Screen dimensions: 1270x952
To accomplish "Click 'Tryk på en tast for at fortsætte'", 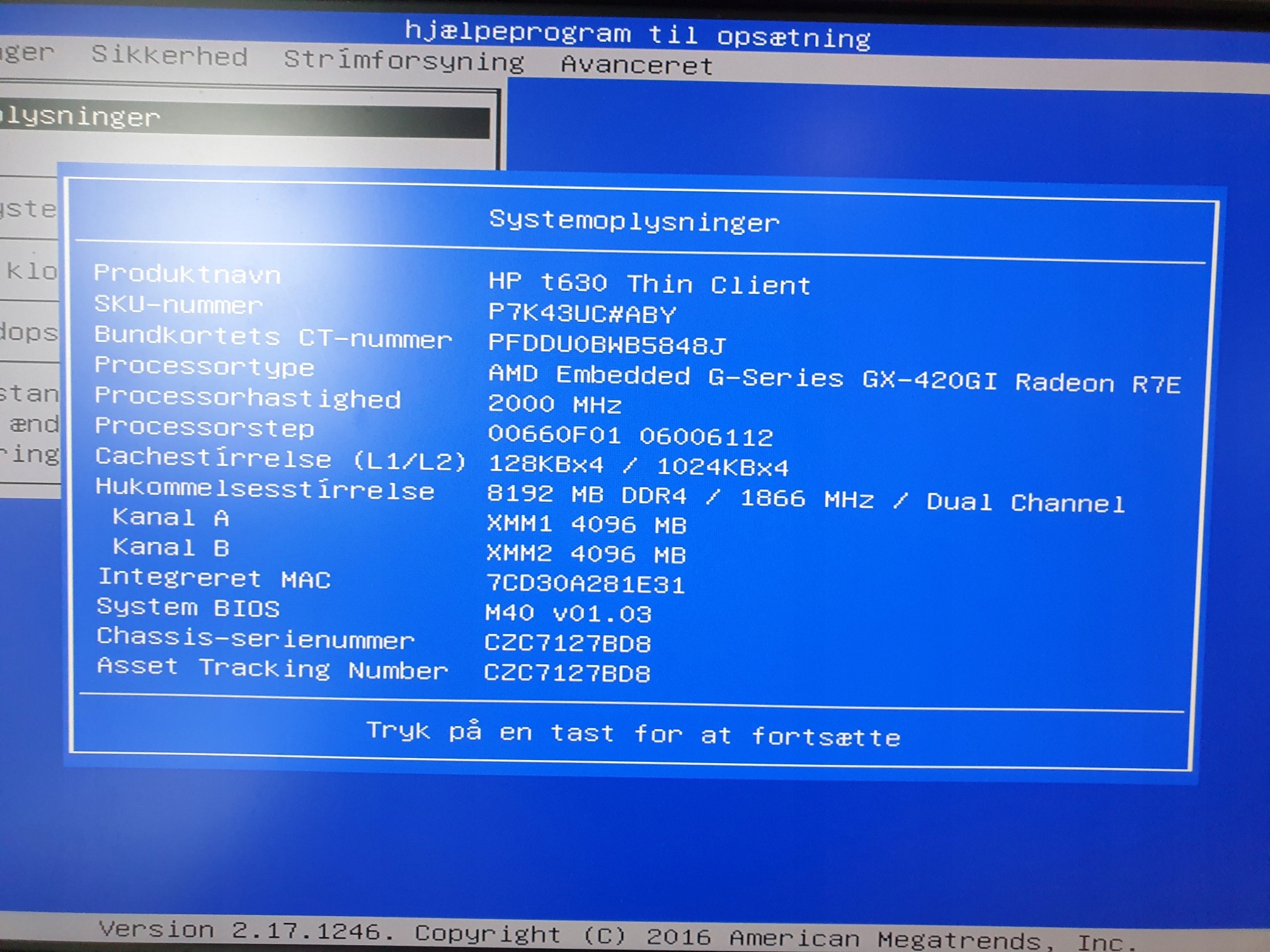I will [x=633, y=734].
